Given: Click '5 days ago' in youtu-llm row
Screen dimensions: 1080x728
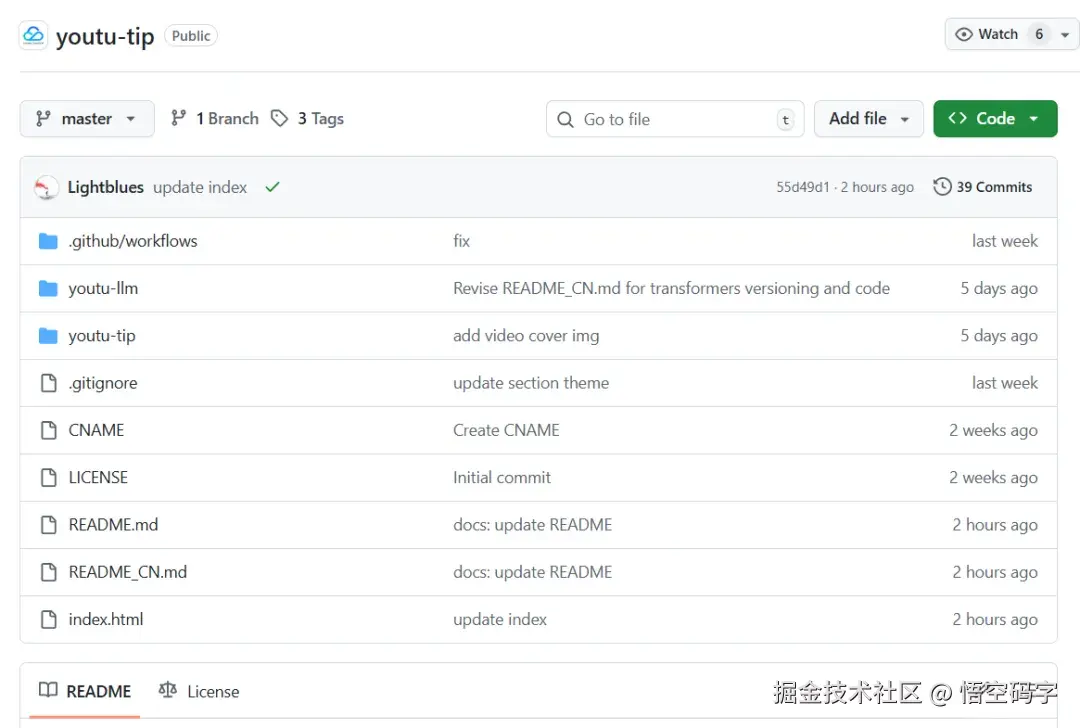Looking at the screenshot, I should 999,289.
